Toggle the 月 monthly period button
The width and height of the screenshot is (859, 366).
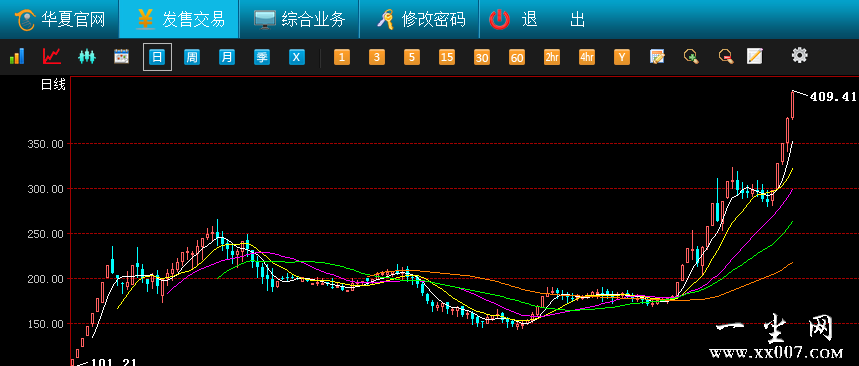click(x=227, y=57)
